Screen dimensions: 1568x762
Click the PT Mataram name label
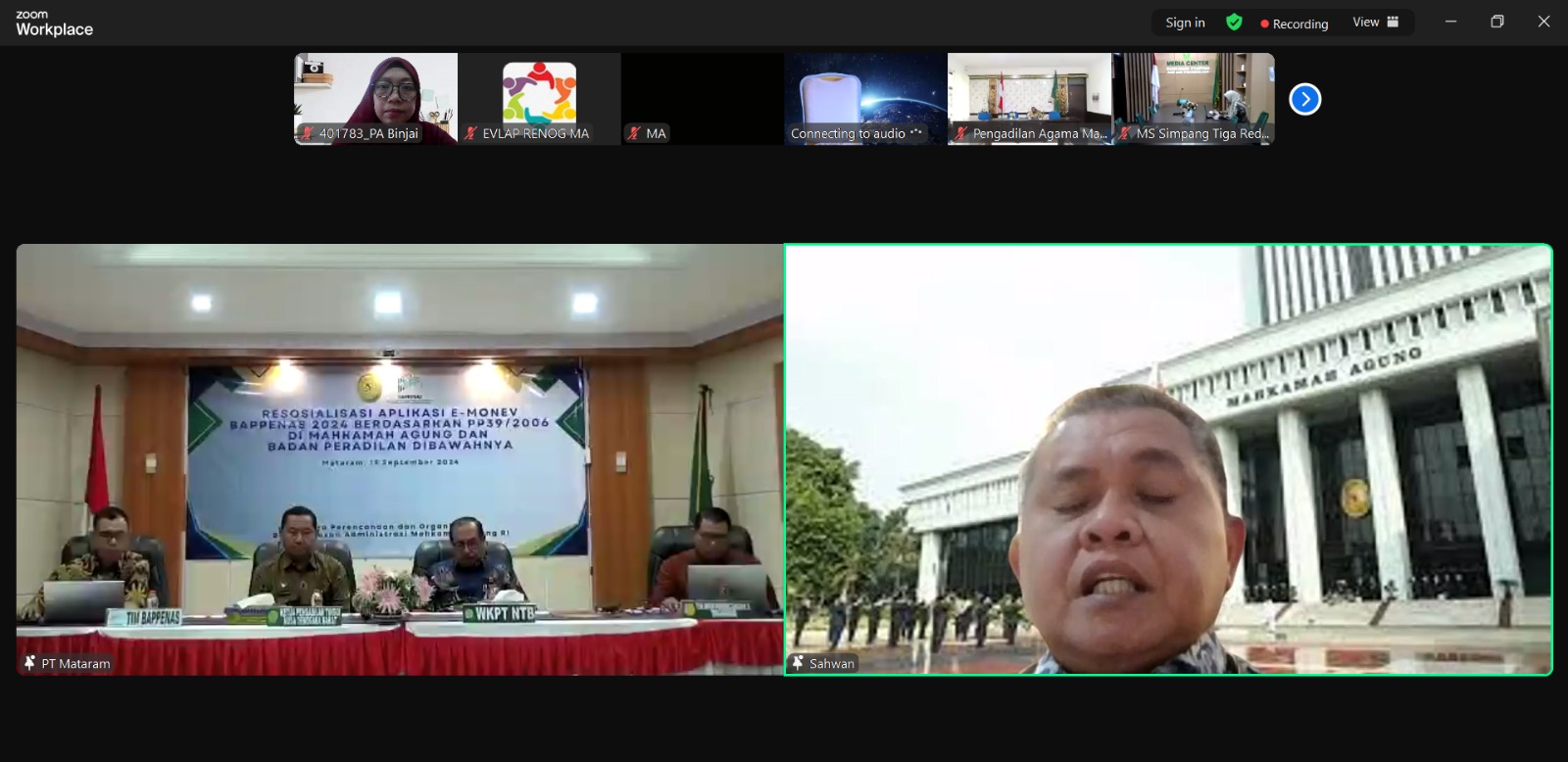point(75,663)
